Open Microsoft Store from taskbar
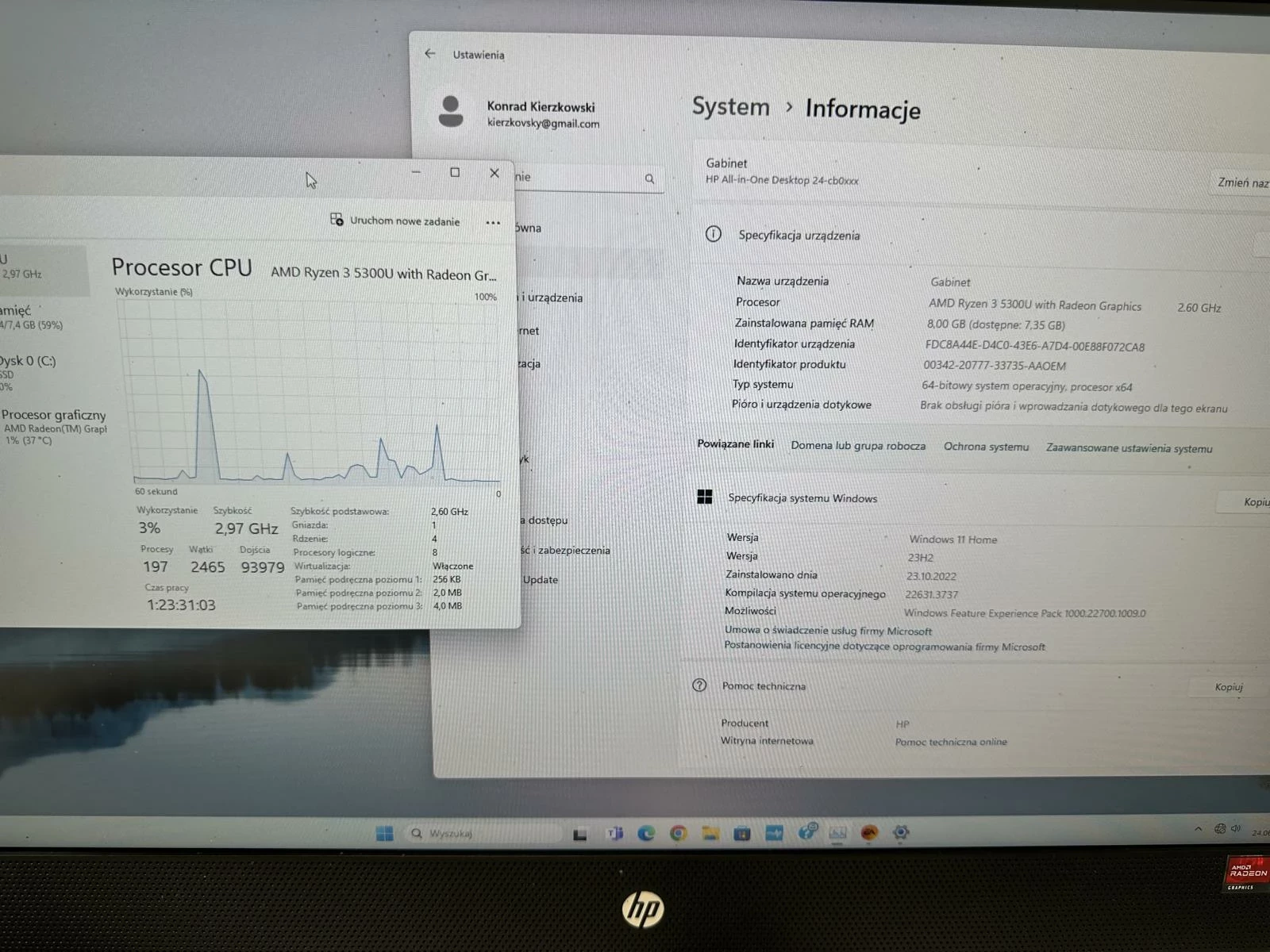 point(741,833)
